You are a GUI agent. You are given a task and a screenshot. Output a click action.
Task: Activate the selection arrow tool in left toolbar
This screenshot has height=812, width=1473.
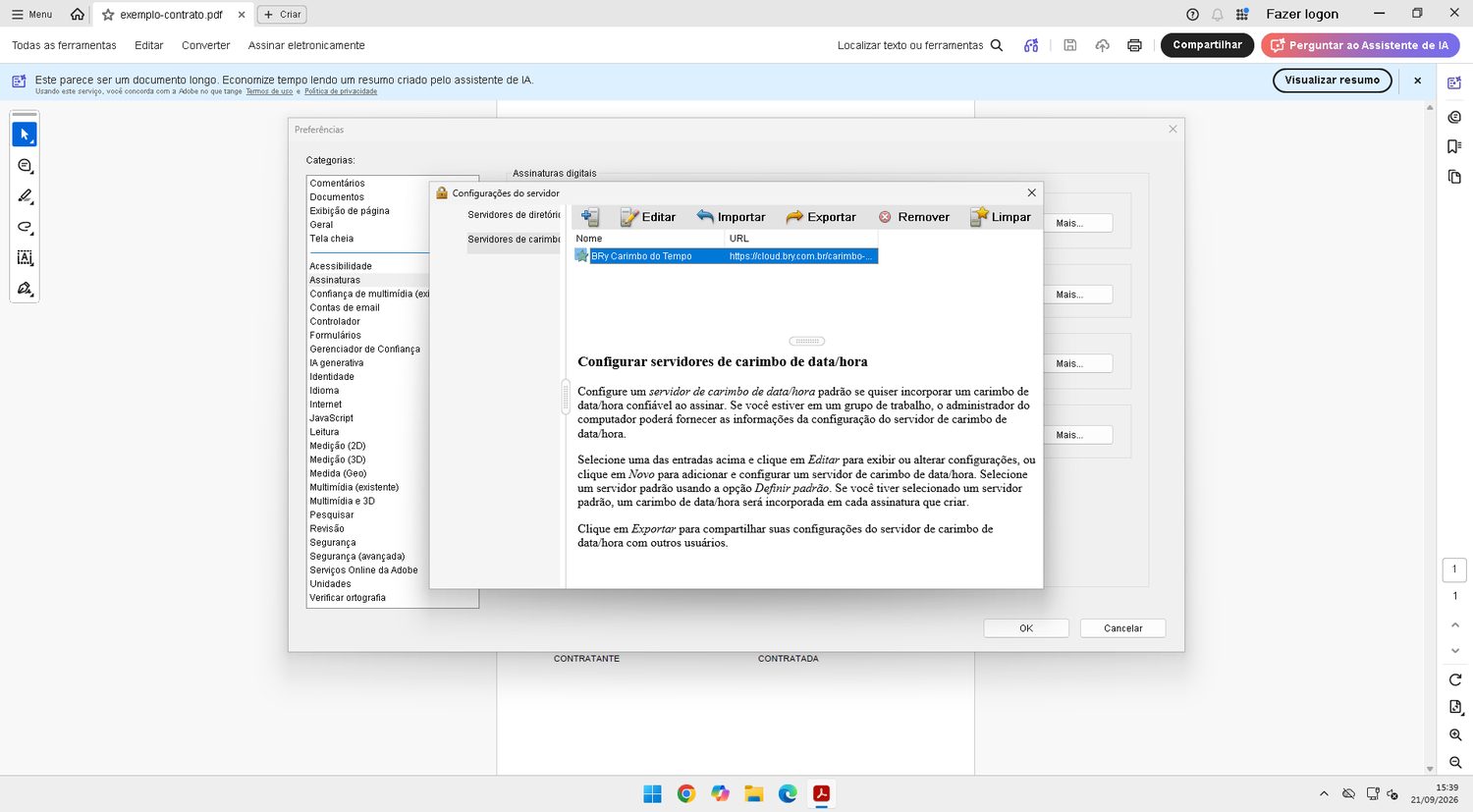click(x=25, y=135)
